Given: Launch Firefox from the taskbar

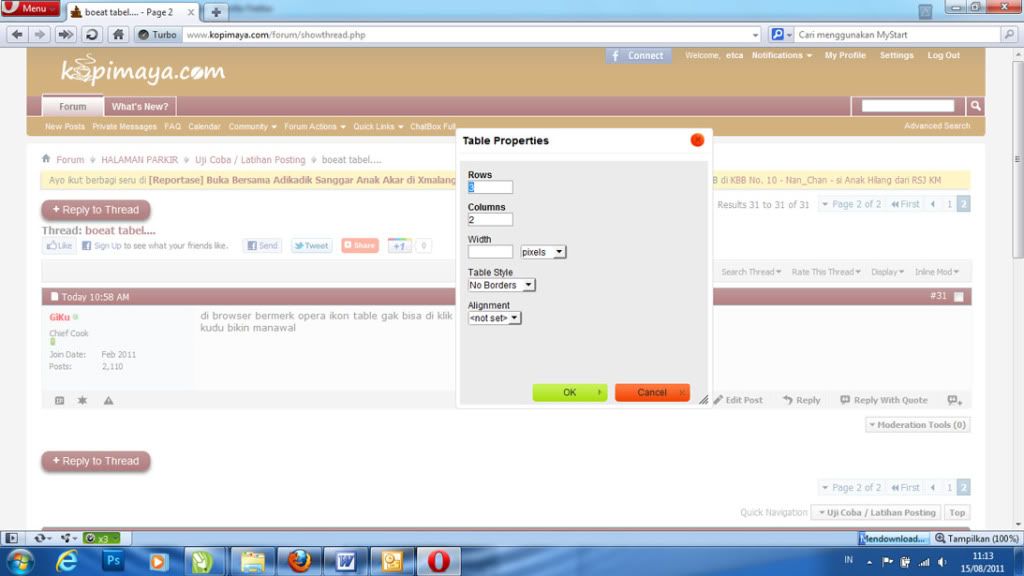Looking at the screenshot, I should point(299,561).
